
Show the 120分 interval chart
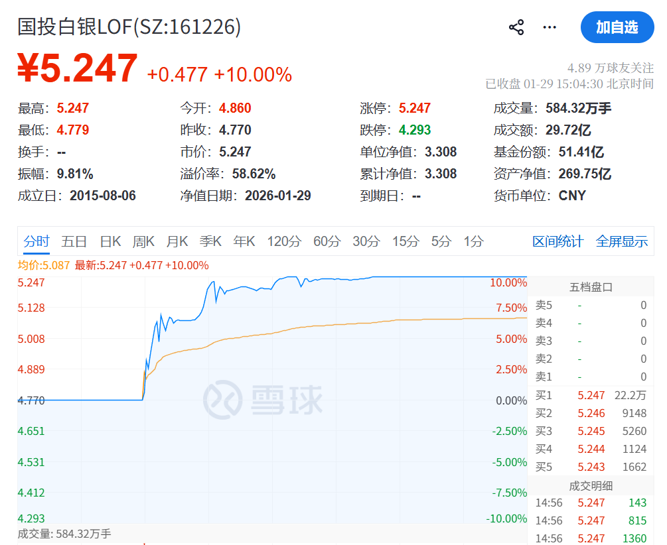coord(284,241)
